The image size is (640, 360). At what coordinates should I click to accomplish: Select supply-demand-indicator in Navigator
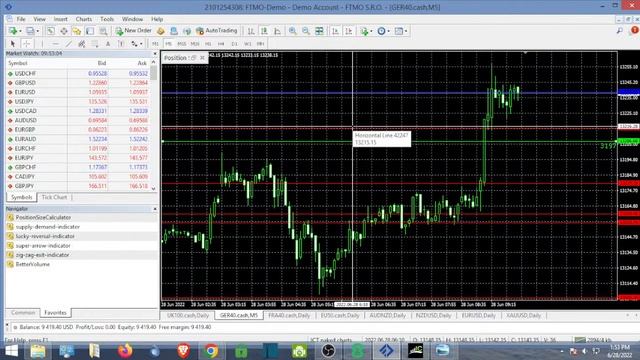(48, 227)
